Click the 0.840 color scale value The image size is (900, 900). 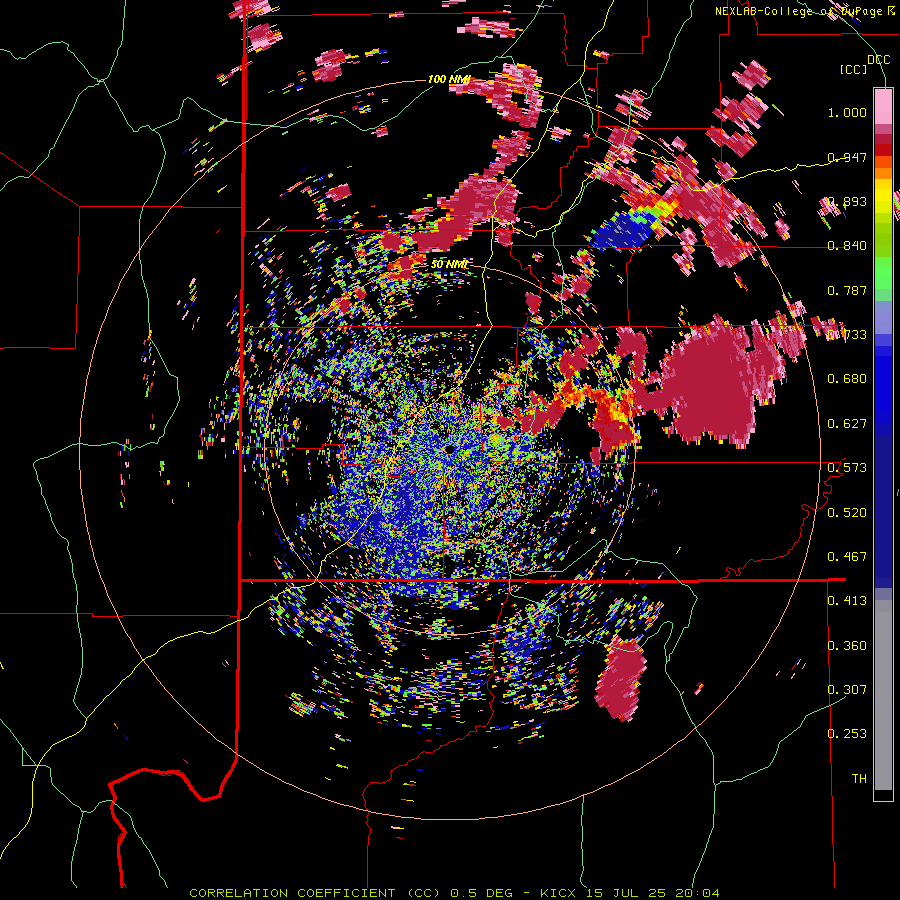coord(847,246)
